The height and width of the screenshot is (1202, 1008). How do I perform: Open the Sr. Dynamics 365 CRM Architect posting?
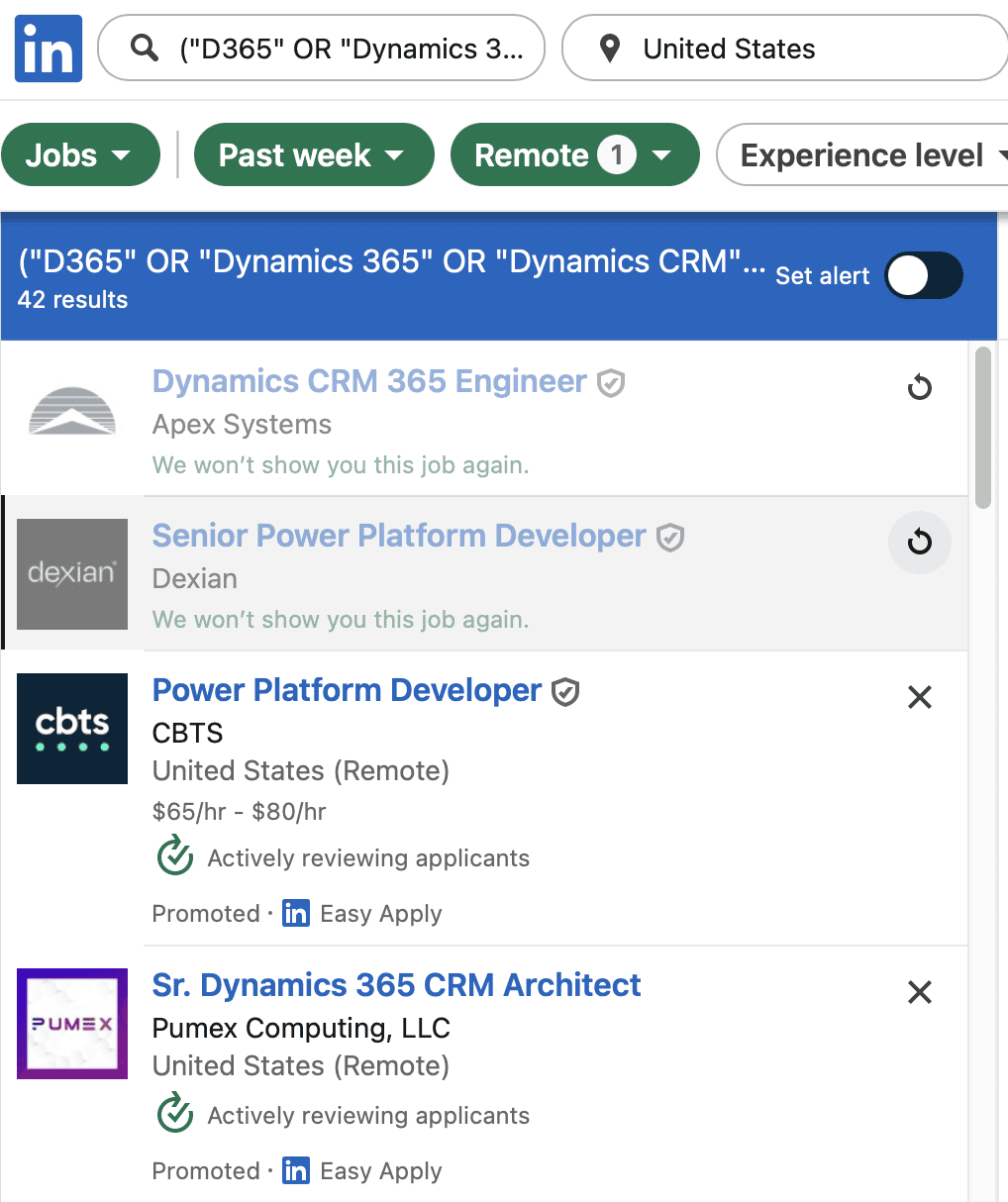[396, 985]
